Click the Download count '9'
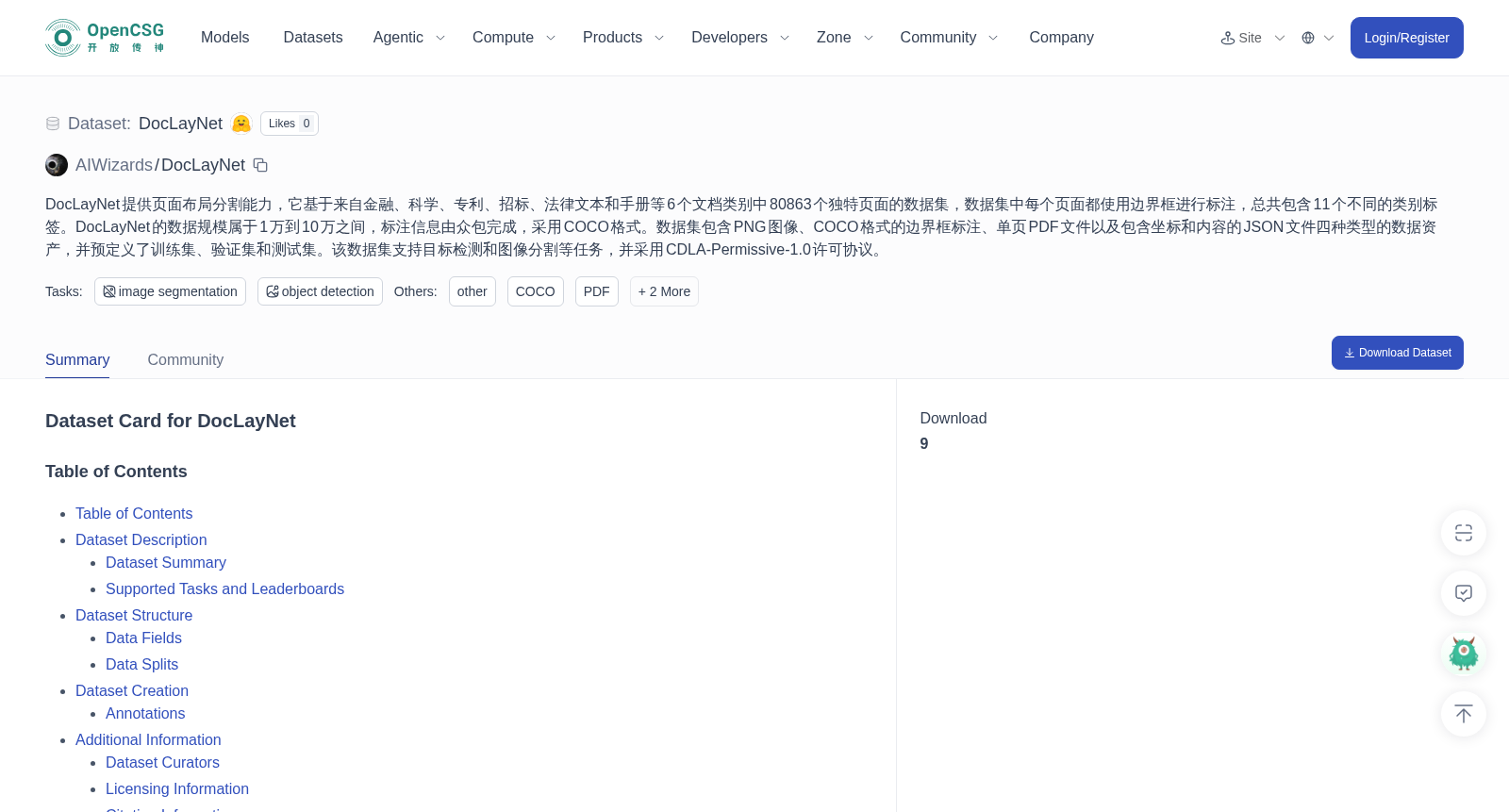1509x812 pixels. pyautogui.click(x=924, y=444)
